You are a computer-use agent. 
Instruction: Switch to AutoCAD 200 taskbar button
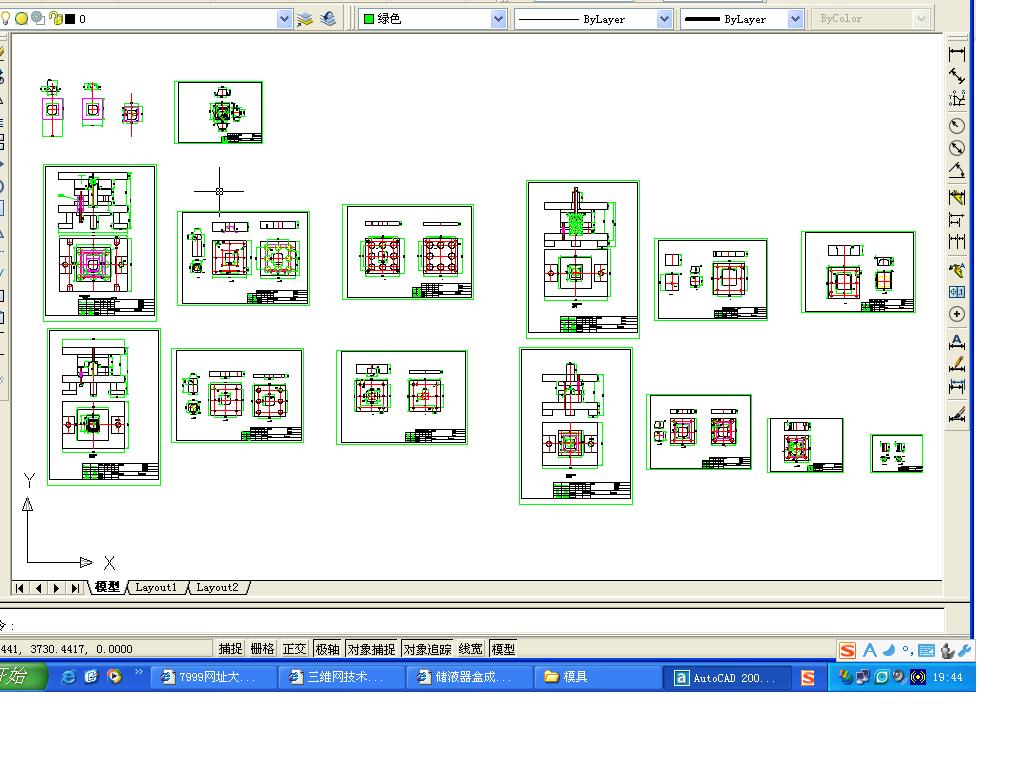tap(728, 678)
